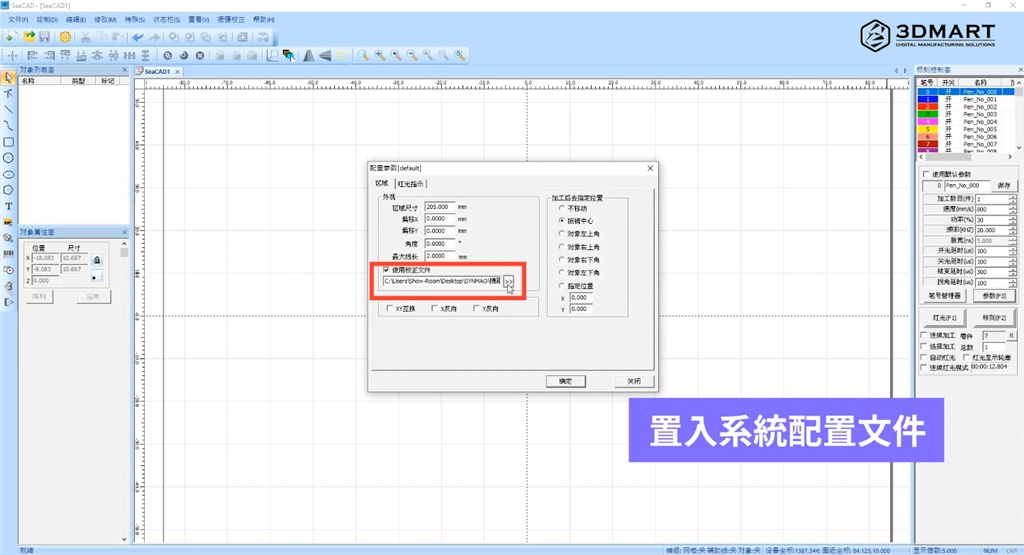Click the yellow gear settings icon

click(x=66, y=37)
